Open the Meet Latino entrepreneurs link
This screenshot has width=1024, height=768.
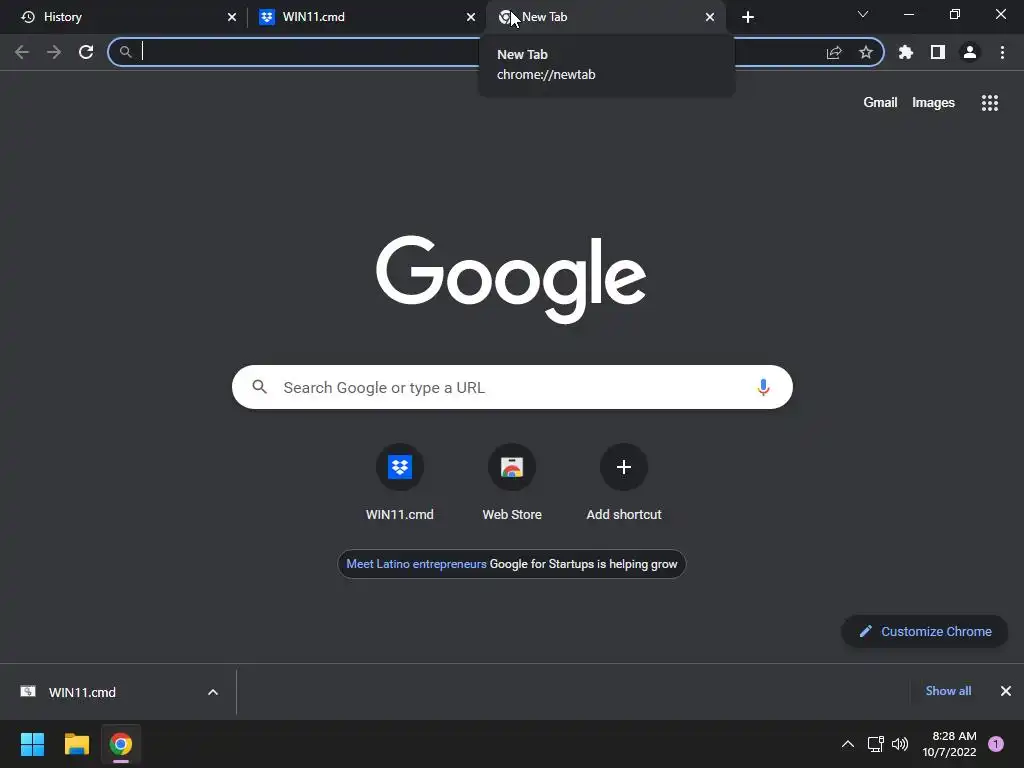click(x=416, y=564)
